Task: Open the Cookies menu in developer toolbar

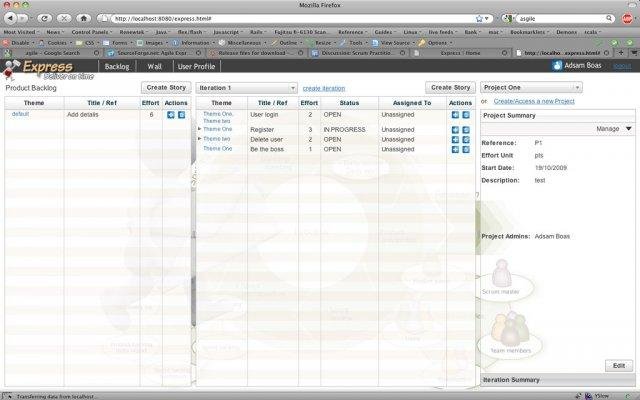Action: coord(55,42)
